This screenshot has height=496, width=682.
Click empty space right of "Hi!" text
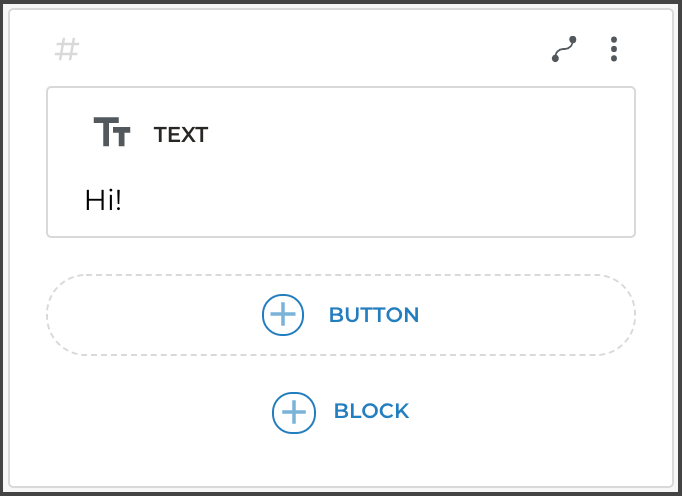[x=380, y=200]
